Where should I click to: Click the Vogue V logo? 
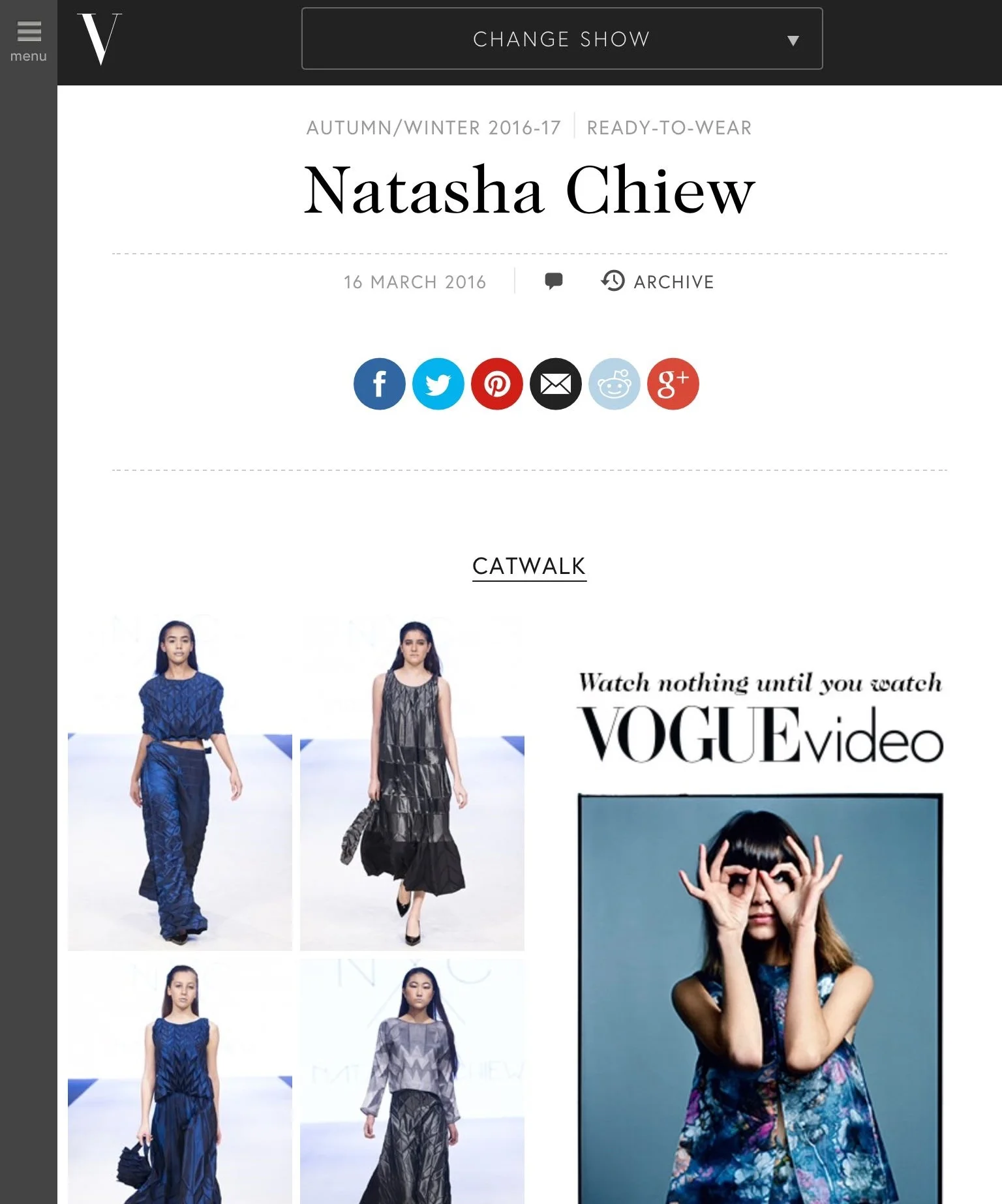[100, 39]
